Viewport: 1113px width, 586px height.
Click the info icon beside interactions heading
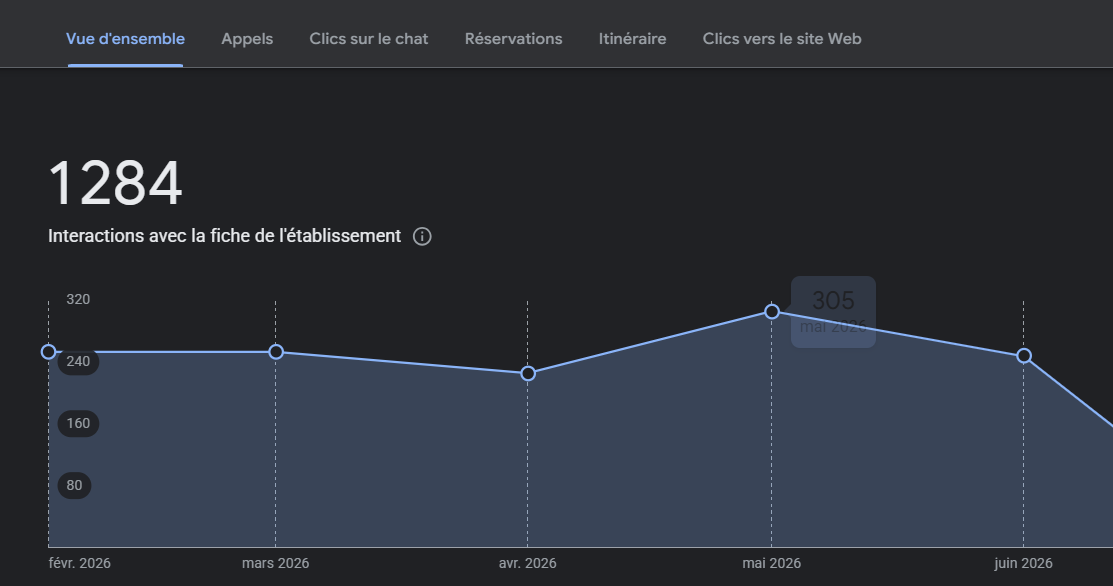[x=422, y=236]
